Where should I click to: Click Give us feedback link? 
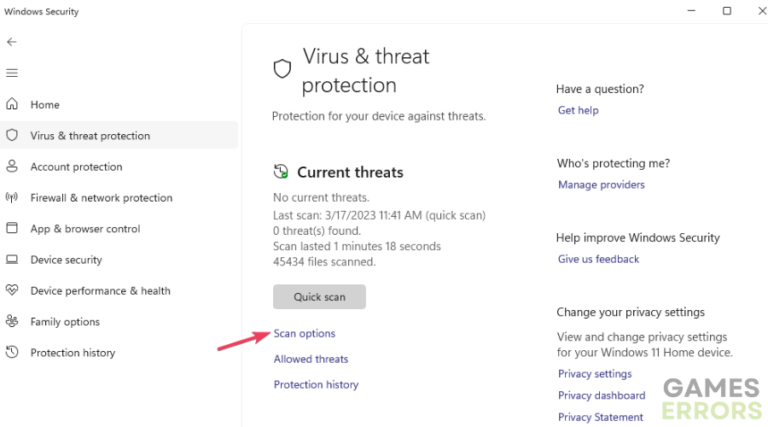pyautogui.click(x=598, y=259)
